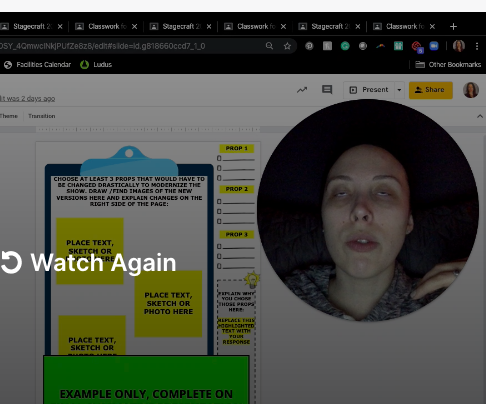Open Facilities Calendar bookmark
This screenshot has width=486, height=404.
point(37,65)
